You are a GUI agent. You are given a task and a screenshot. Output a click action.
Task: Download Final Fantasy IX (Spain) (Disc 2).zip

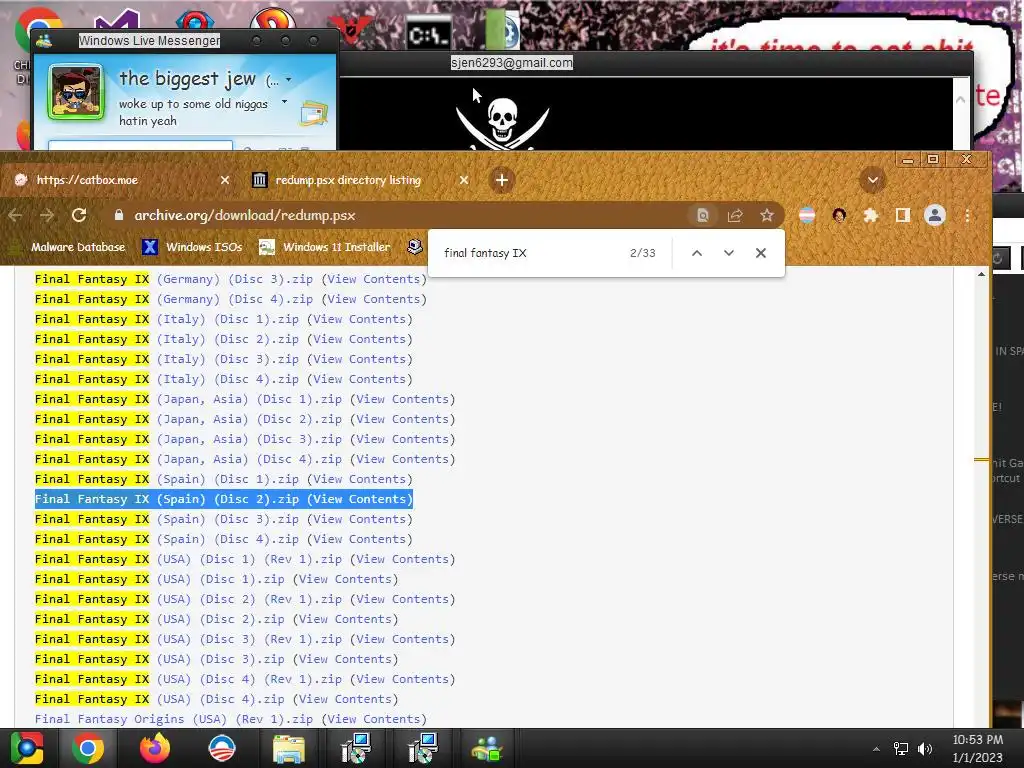click(x=167, y=499)
